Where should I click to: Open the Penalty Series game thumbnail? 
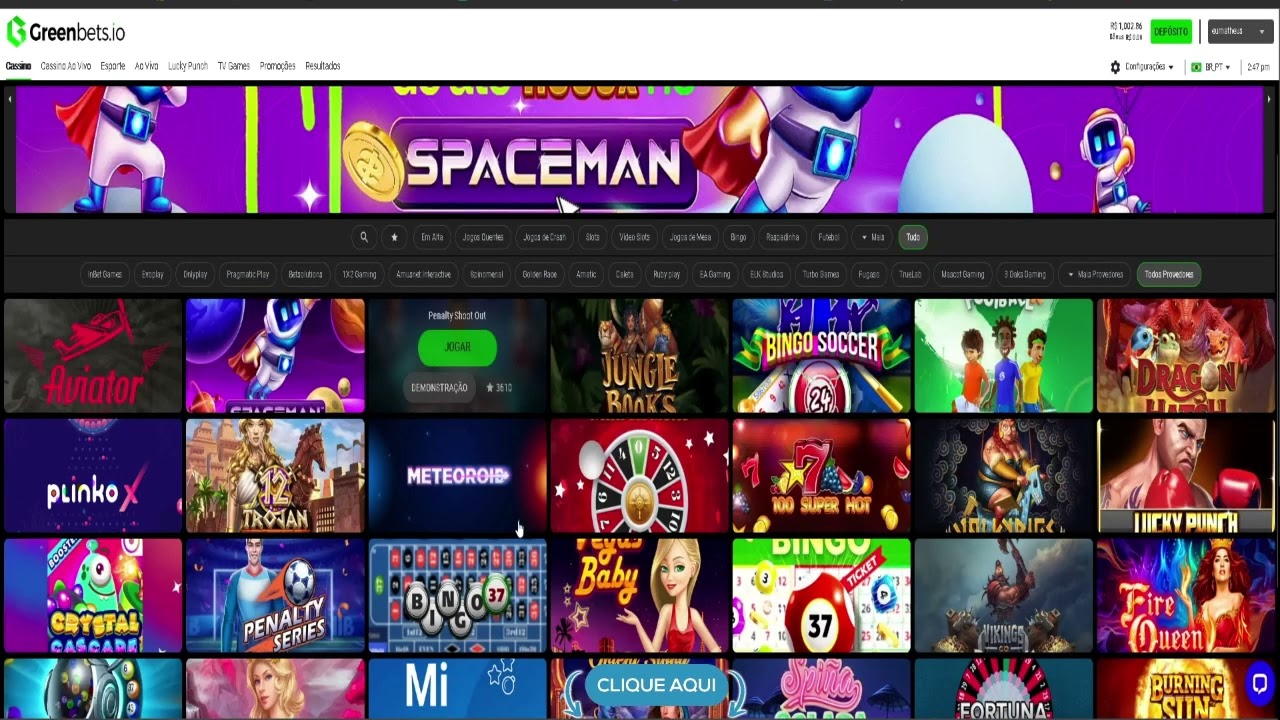[275, 596]
